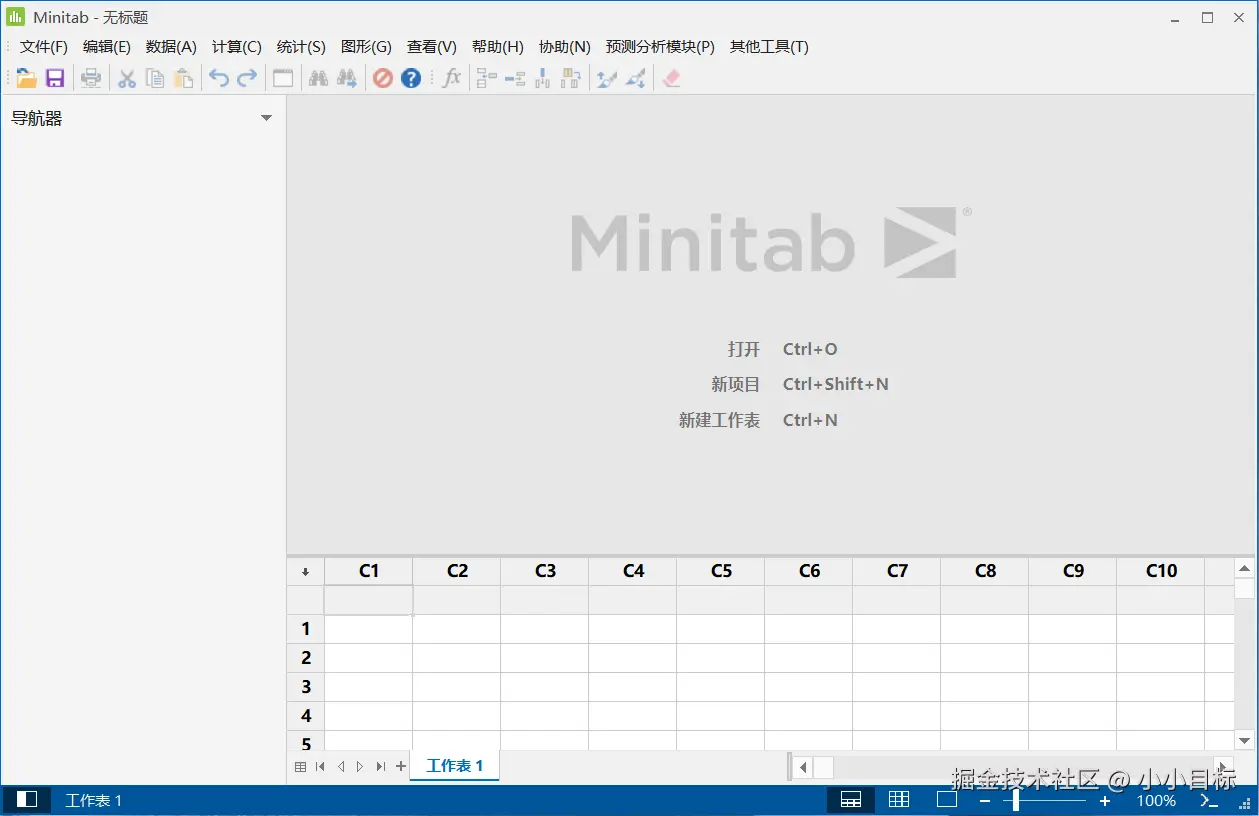Open the 查看(V) menu
Screen dimensions: 1259x816
click(432, 47)
